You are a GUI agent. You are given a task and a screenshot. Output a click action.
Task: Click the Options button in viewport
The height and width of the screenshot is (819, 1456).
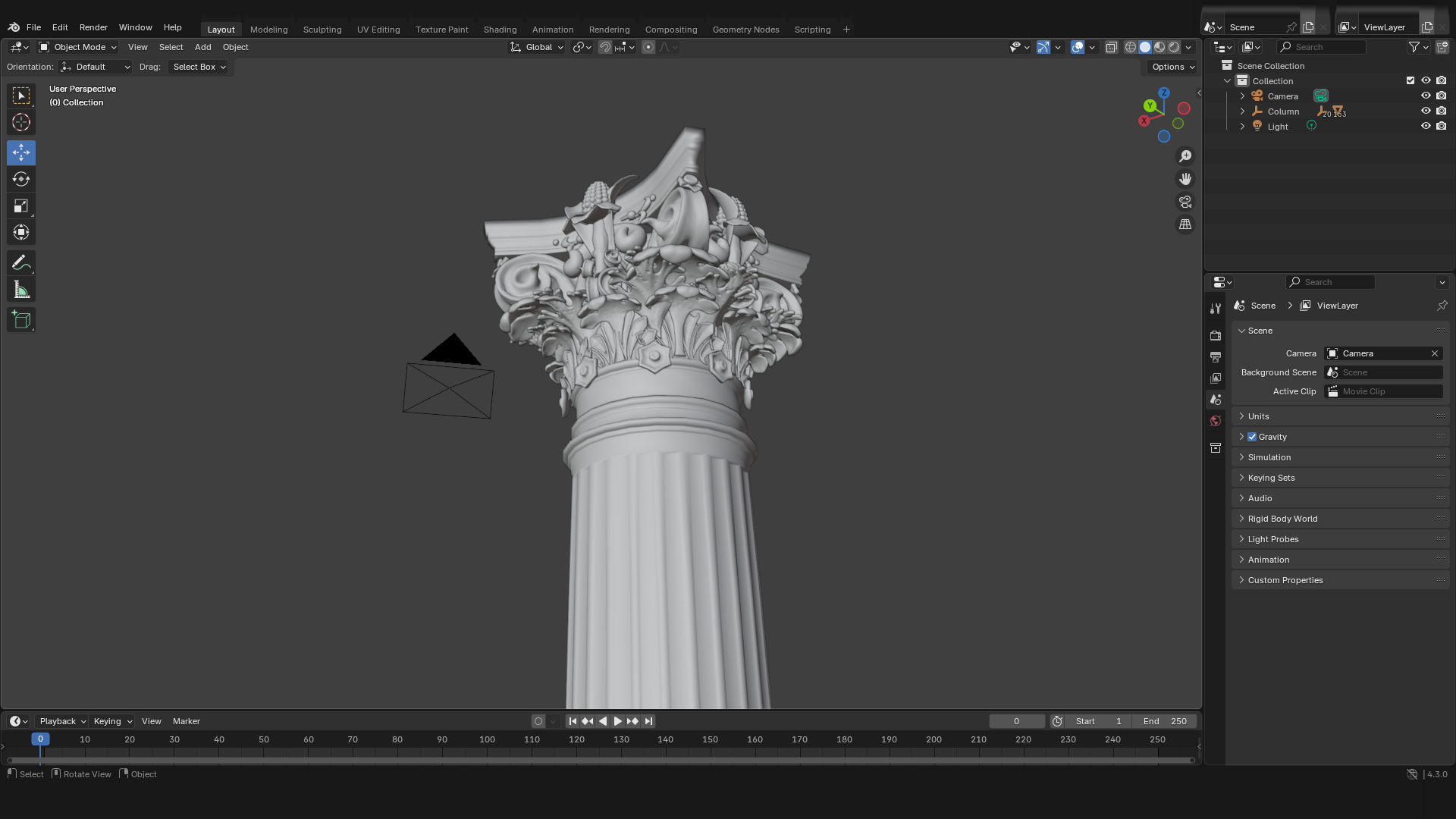point(1172,67)
